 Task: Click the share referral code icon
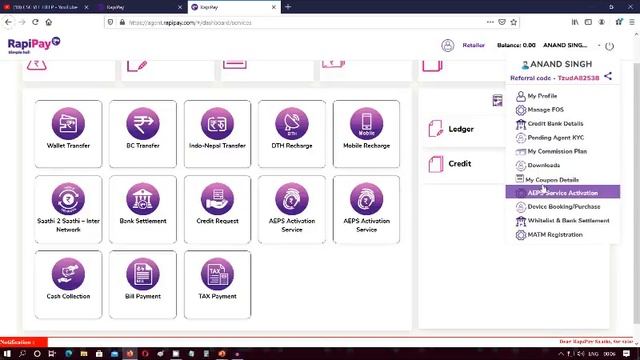608,76
